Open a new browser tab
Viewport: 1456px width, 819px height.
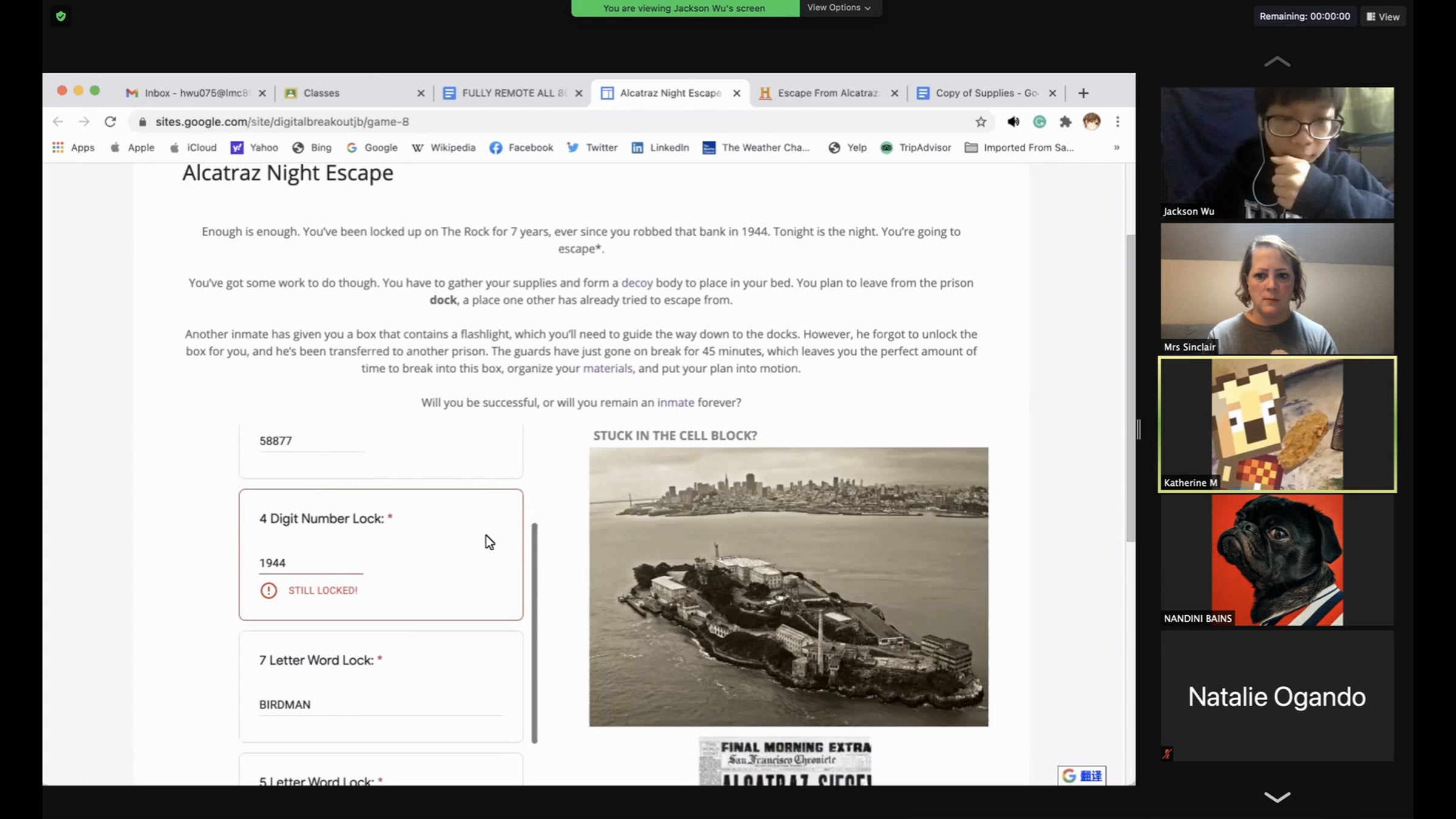(x=1084, y=93)
